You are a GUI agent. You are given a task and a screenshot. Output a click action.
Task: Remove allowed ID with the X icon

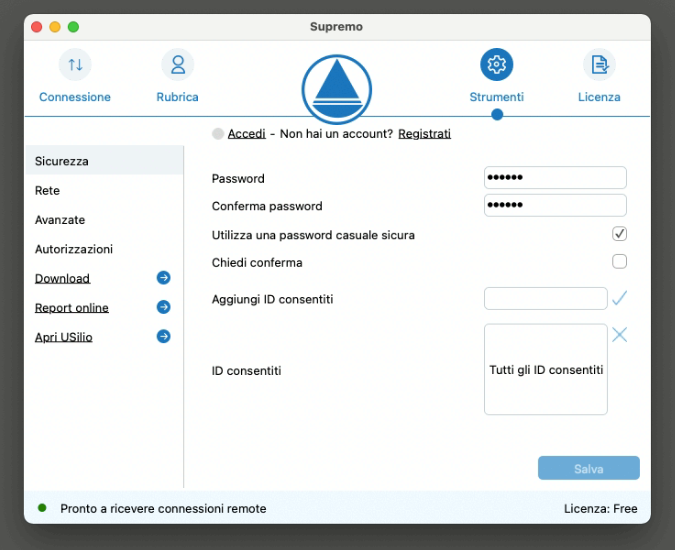pos(619,334)
